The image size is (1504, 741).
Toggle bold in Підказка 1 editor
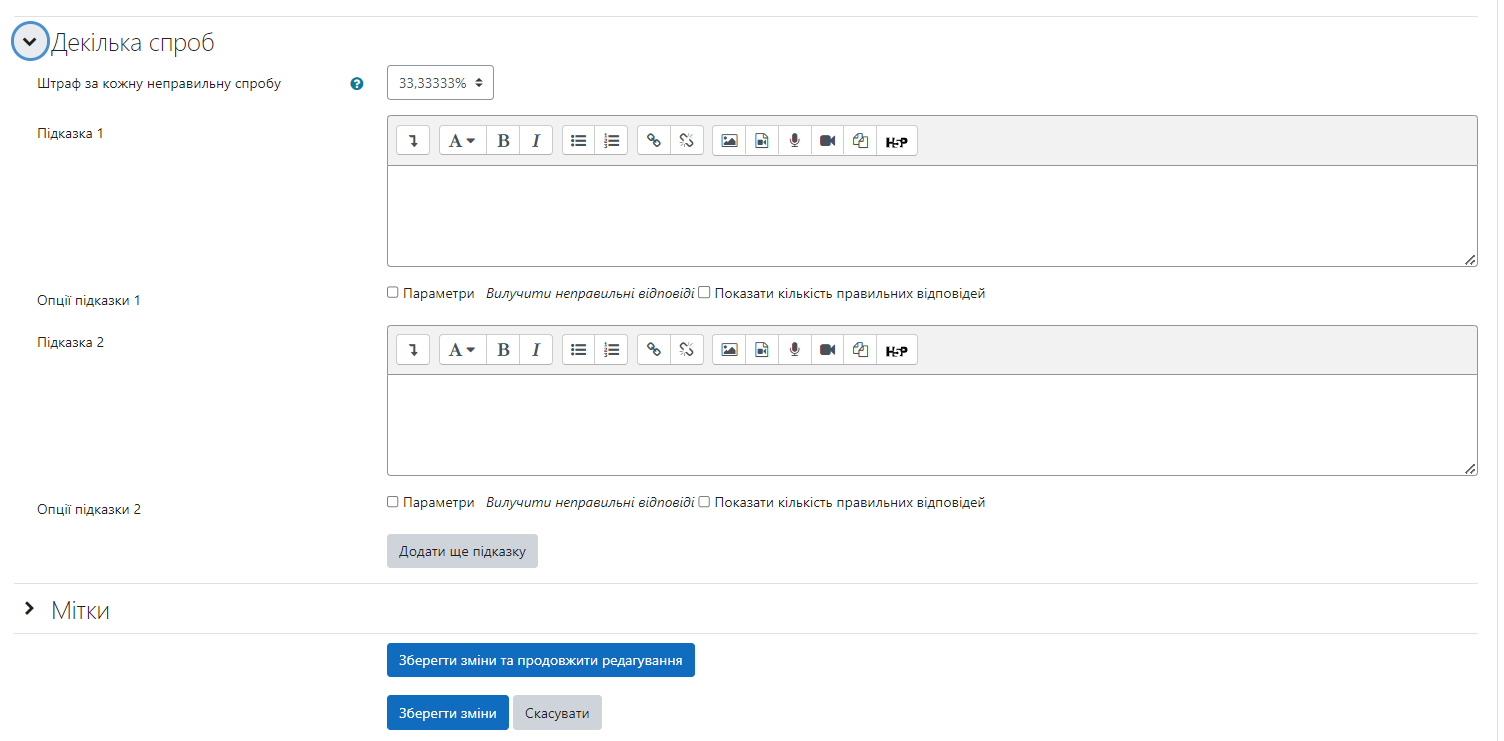pos(503,141)
